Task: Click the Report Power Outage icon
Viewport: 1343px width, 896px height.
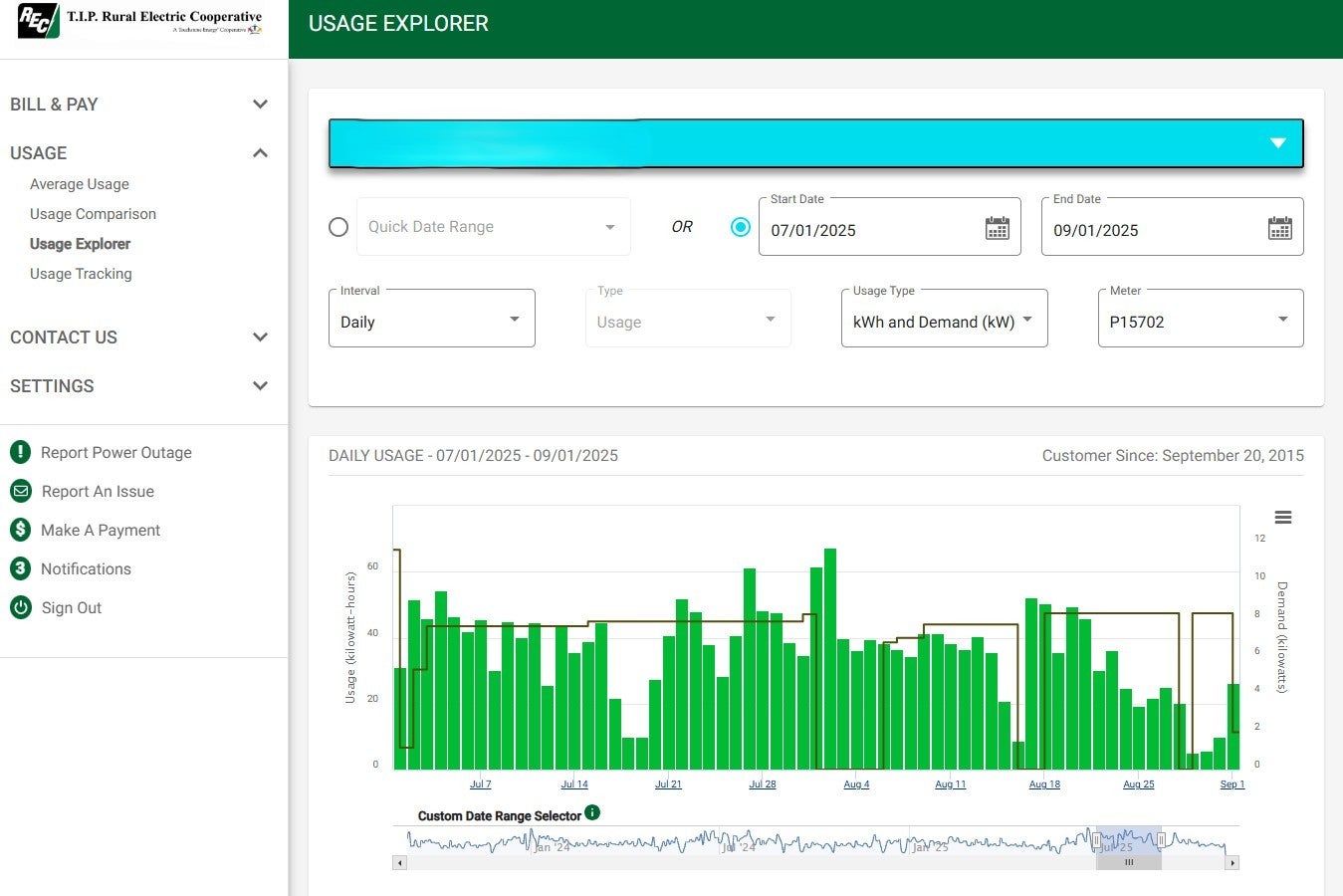Action: [21, 452]
